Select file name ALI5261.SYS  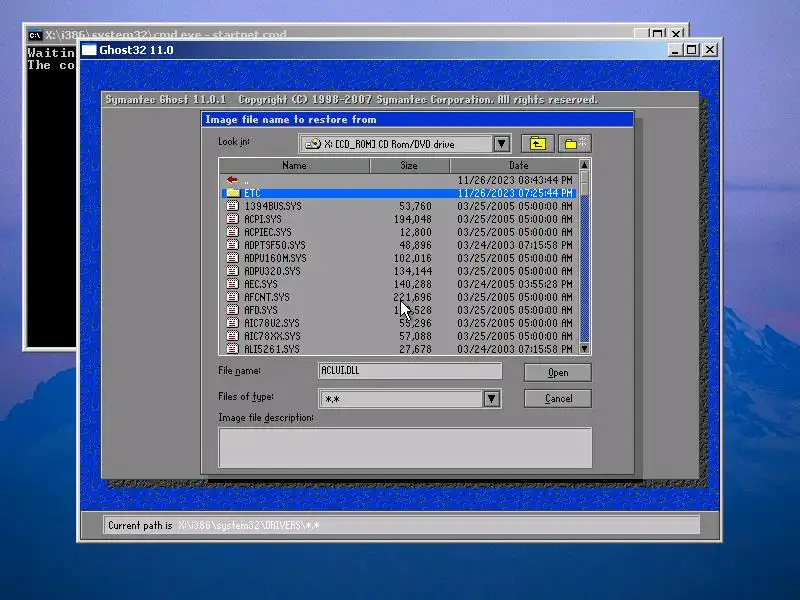(272, 349)
